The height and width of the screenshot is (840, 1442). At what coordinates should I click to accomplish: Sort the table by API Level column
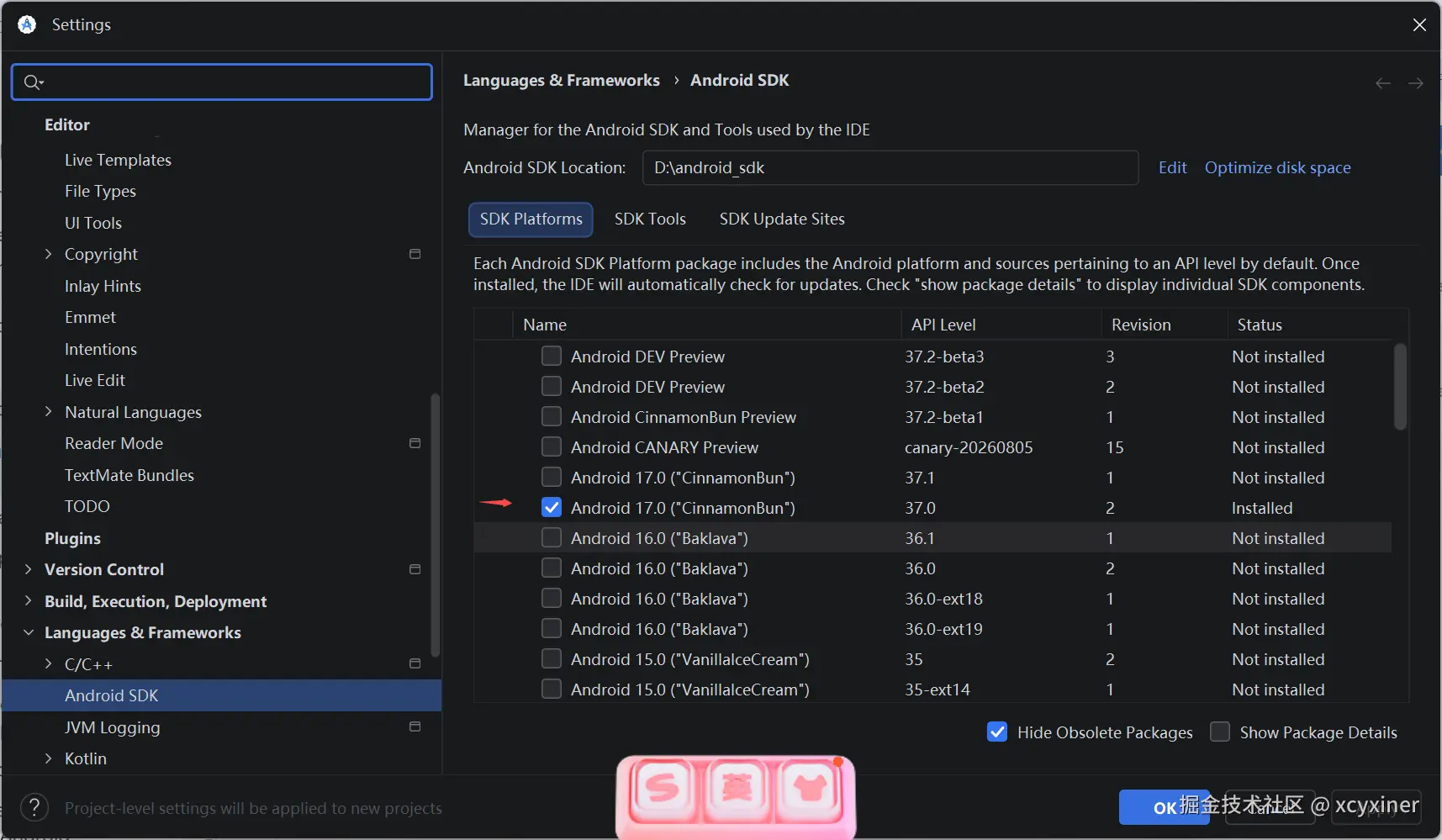point(1001,325)
